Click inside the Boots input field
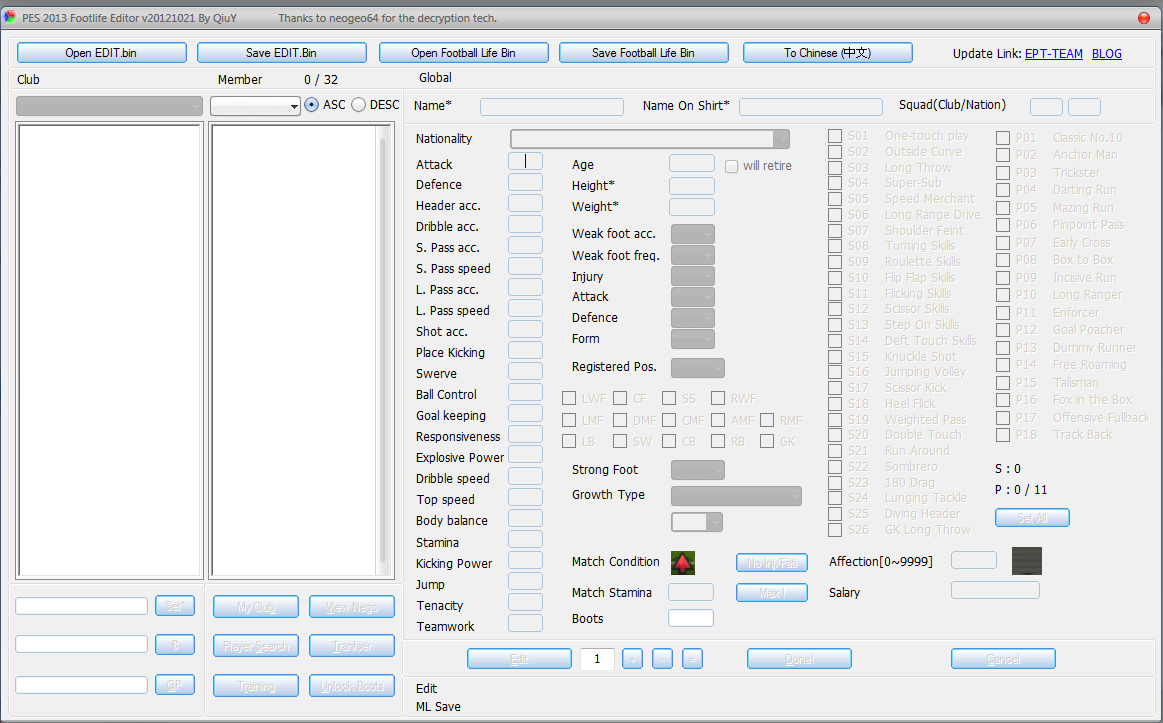1163x723 pixels. [690, 617]
